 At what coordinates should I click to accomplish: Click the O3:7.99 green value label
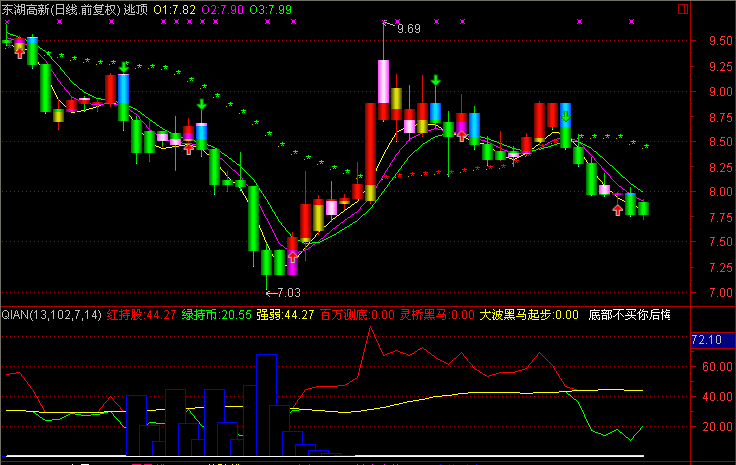271,9
